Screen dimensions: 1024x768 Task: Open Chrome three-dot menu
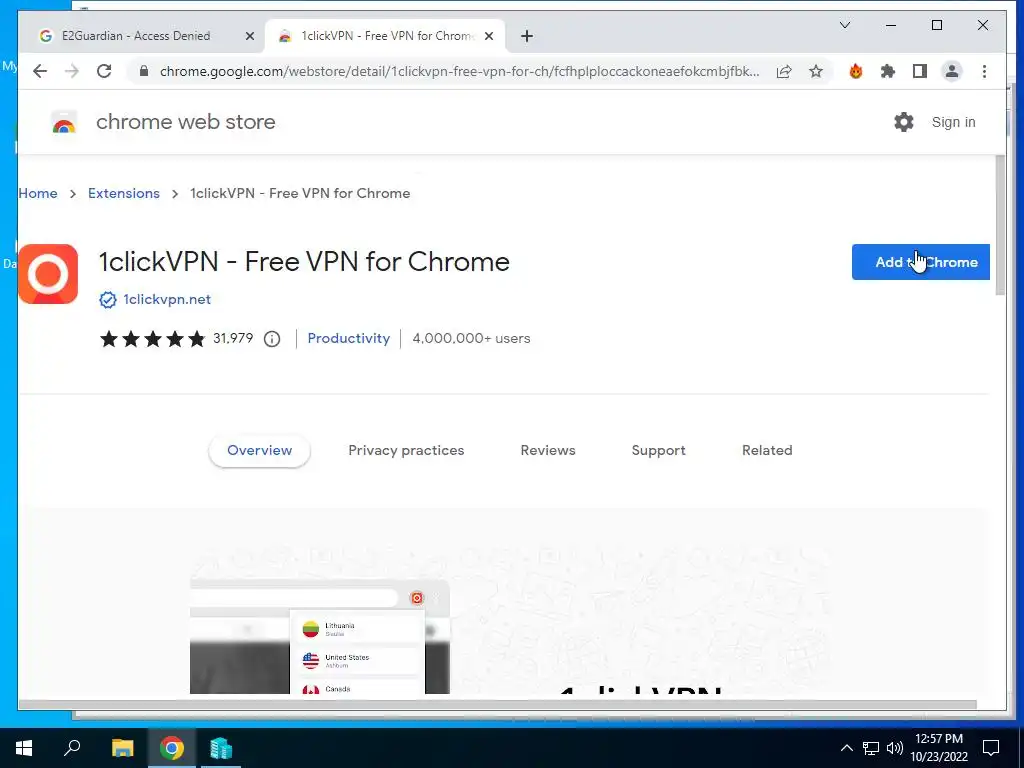point(984,71)
